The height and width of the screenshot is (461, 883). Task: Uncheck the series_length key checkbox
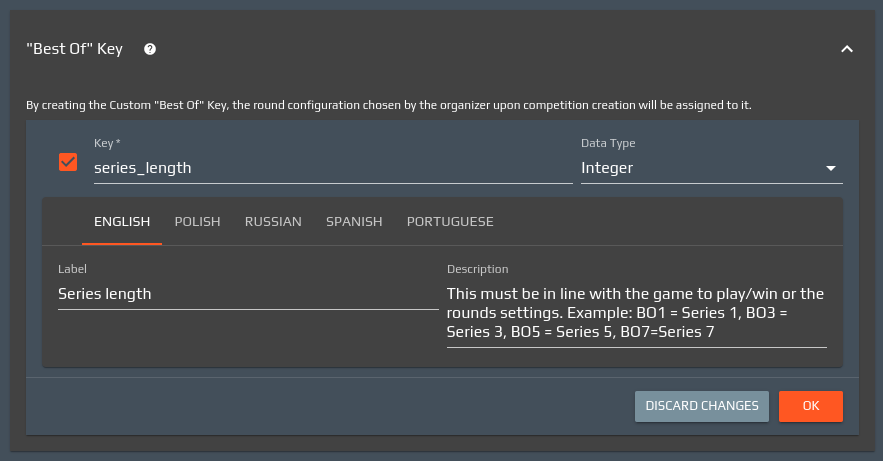(x=68, y=161)
